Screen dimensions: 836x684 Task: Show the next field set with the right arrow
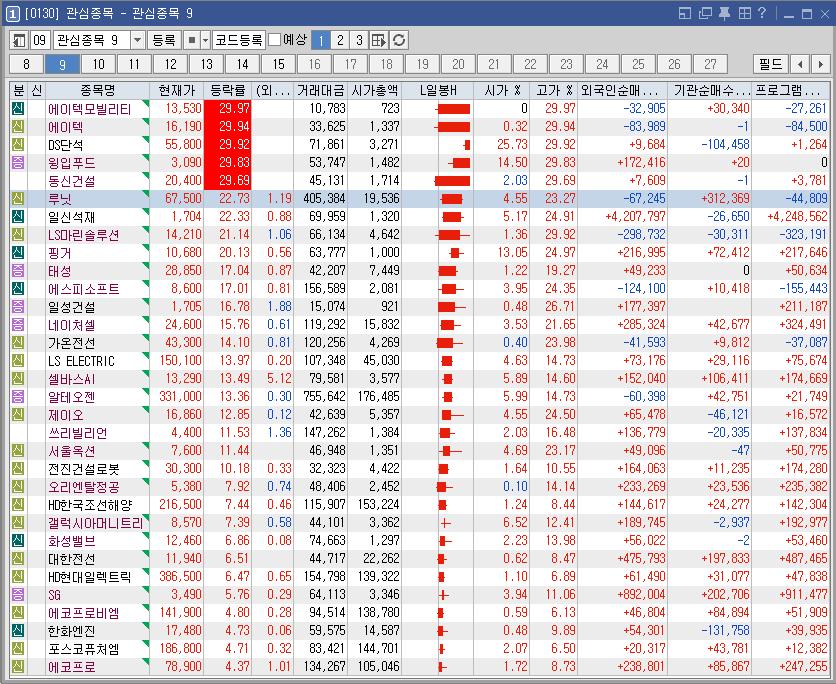click(820, 65)
